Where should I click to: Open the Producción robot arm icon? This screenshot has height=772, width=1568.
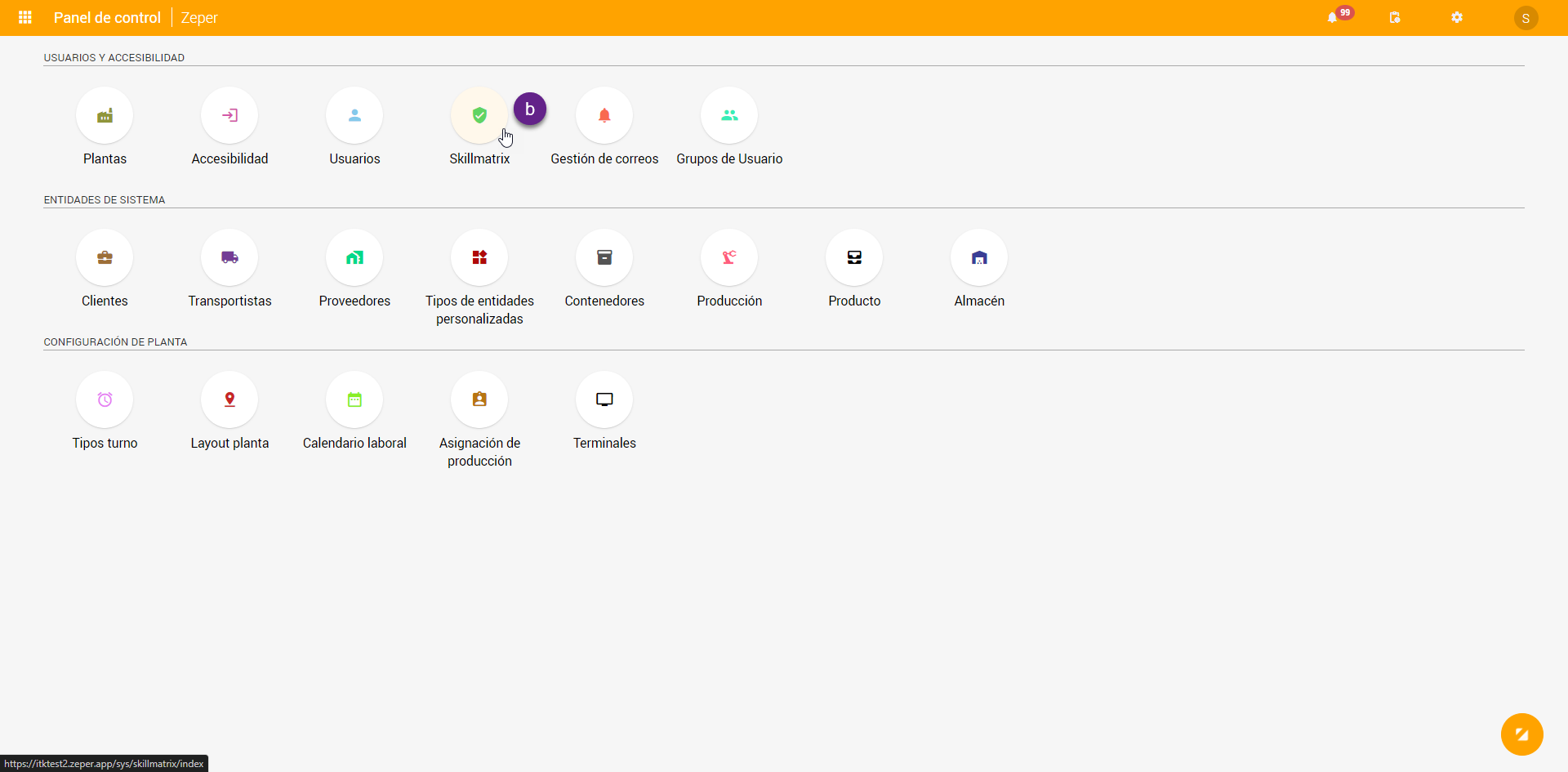tap(729, 257)
